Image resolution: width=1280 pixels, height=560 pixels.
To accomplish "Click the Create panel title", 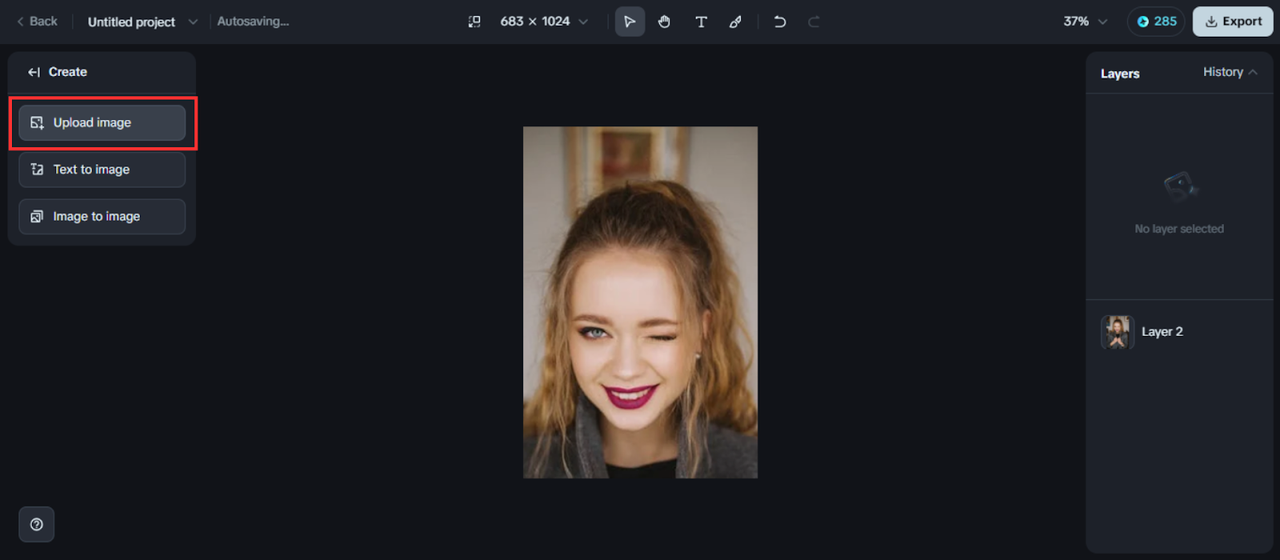I will 68,72.
